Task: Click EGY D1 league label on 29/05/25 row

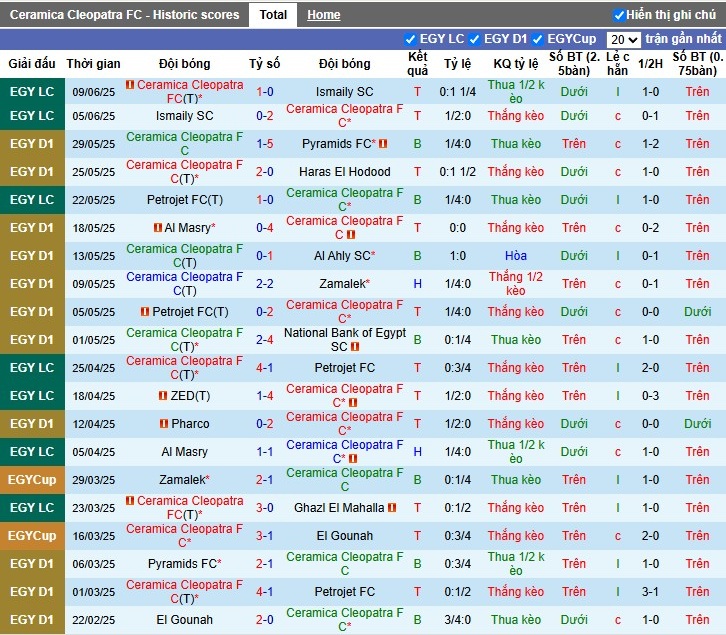Action: click(32, 144)
